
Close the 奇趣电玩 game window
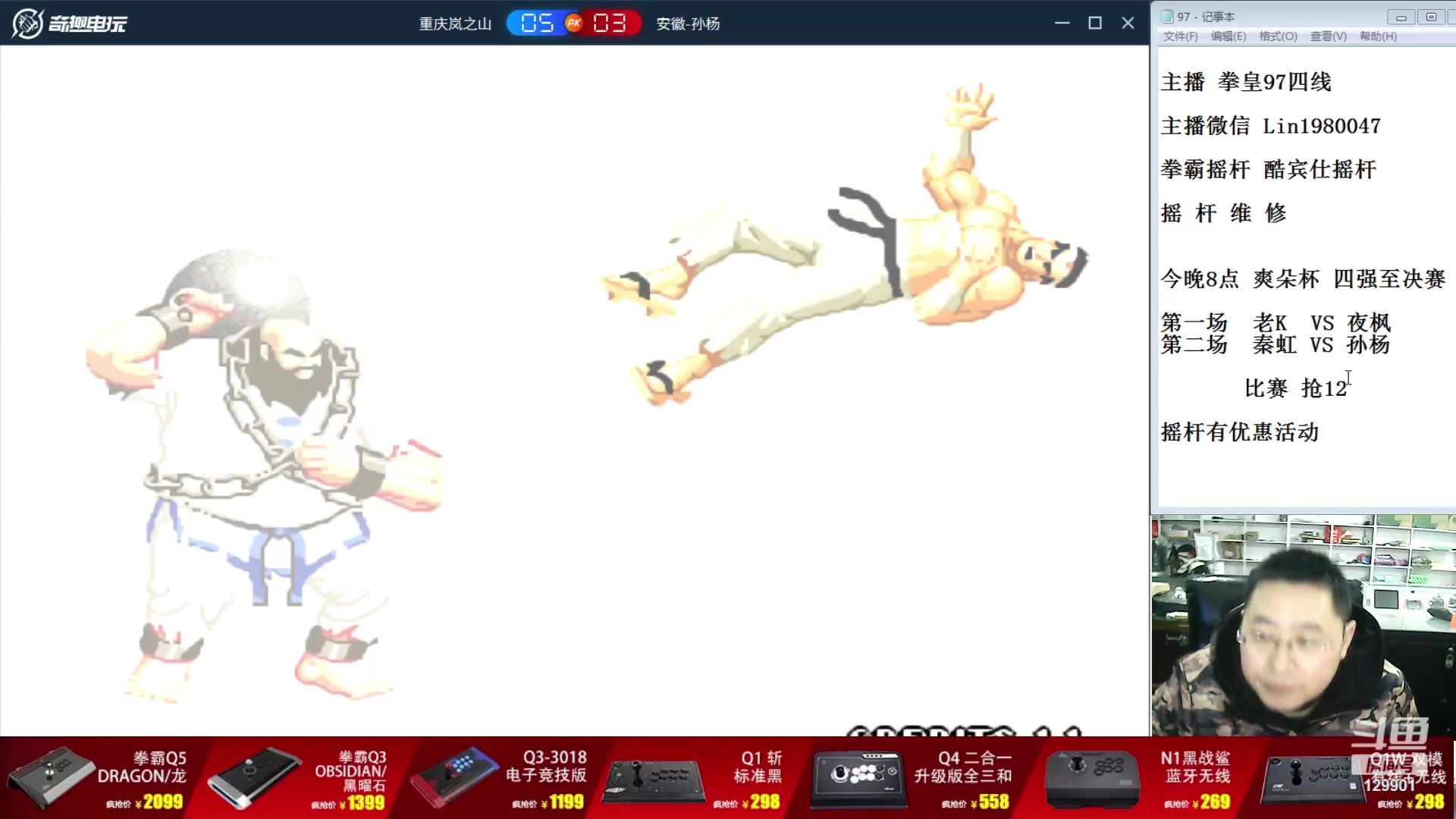click(1128, 24)
